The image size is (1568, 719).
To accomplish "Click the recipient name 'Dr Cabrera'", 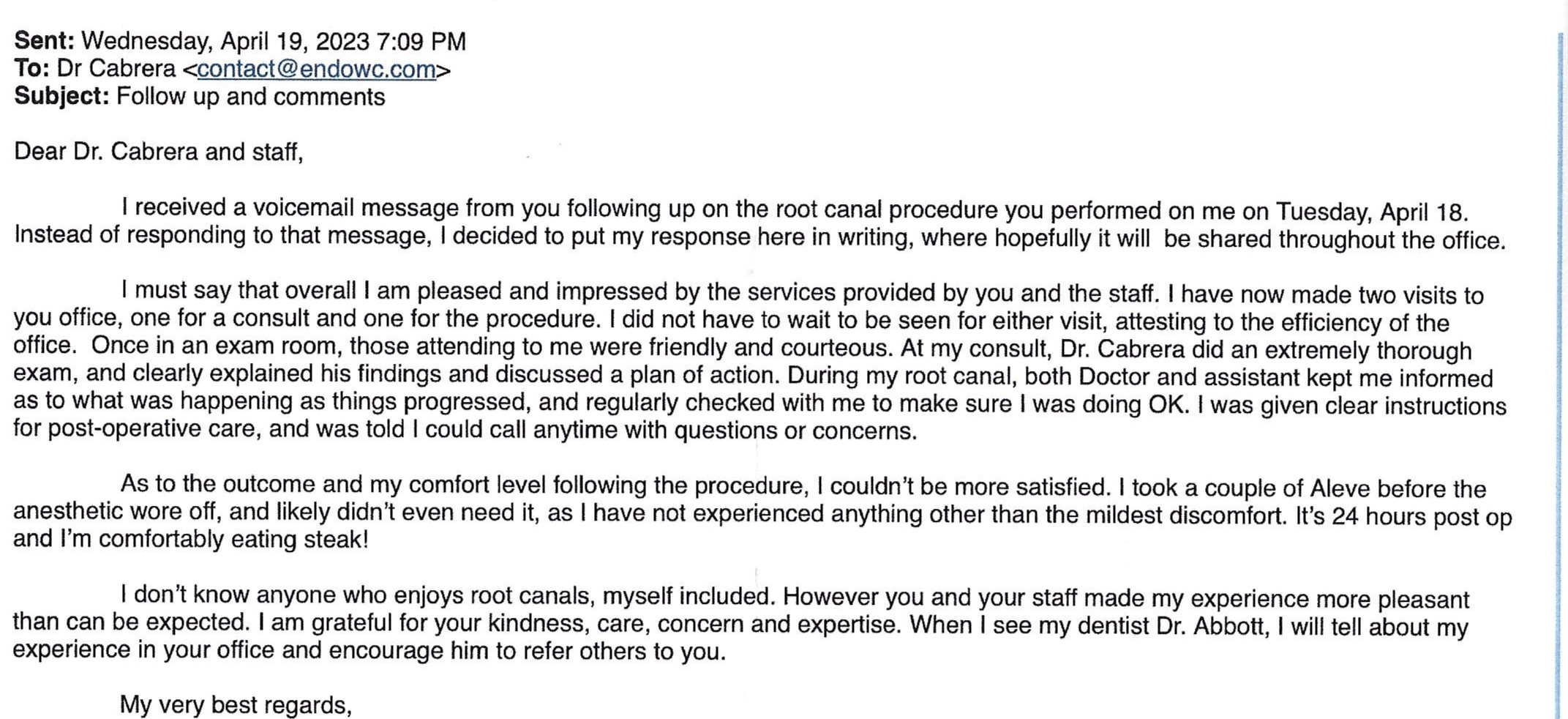I will coord(116,68).
